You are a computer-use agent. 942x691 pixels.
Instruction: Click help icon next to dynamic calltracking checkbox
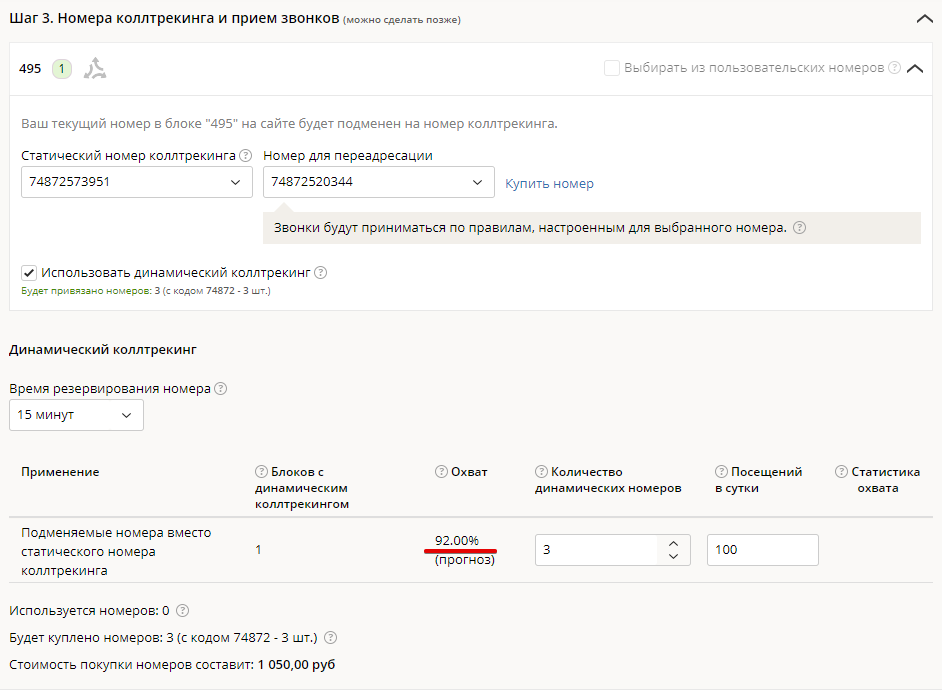pos(321,273)
